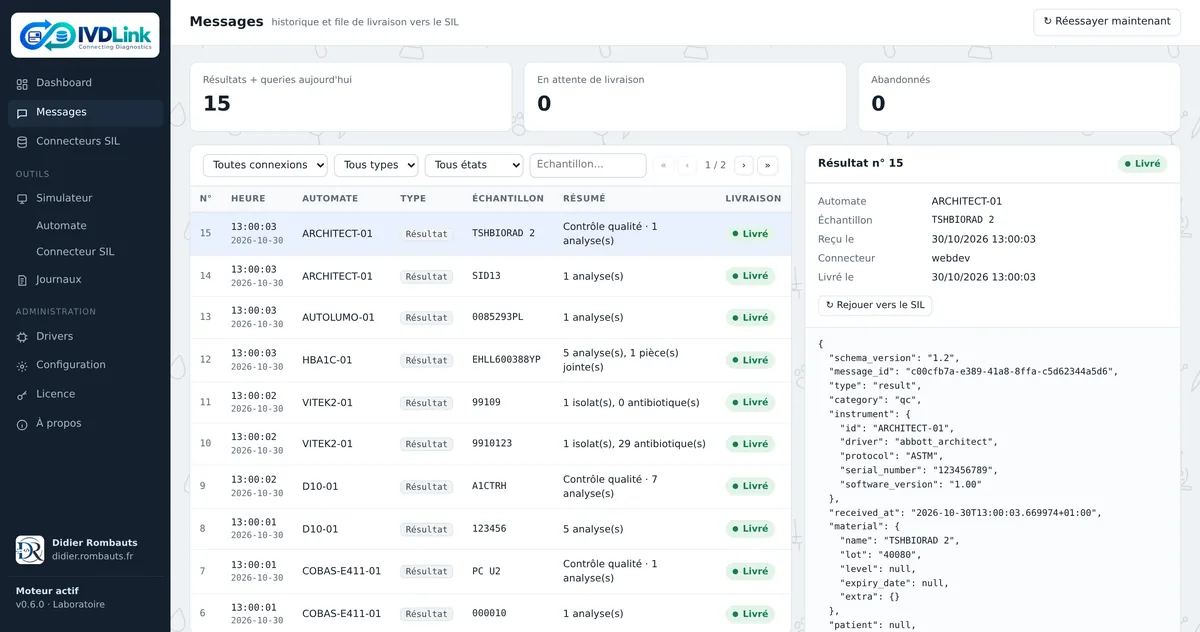Click the En attente de livraison card

click(685, 97)
